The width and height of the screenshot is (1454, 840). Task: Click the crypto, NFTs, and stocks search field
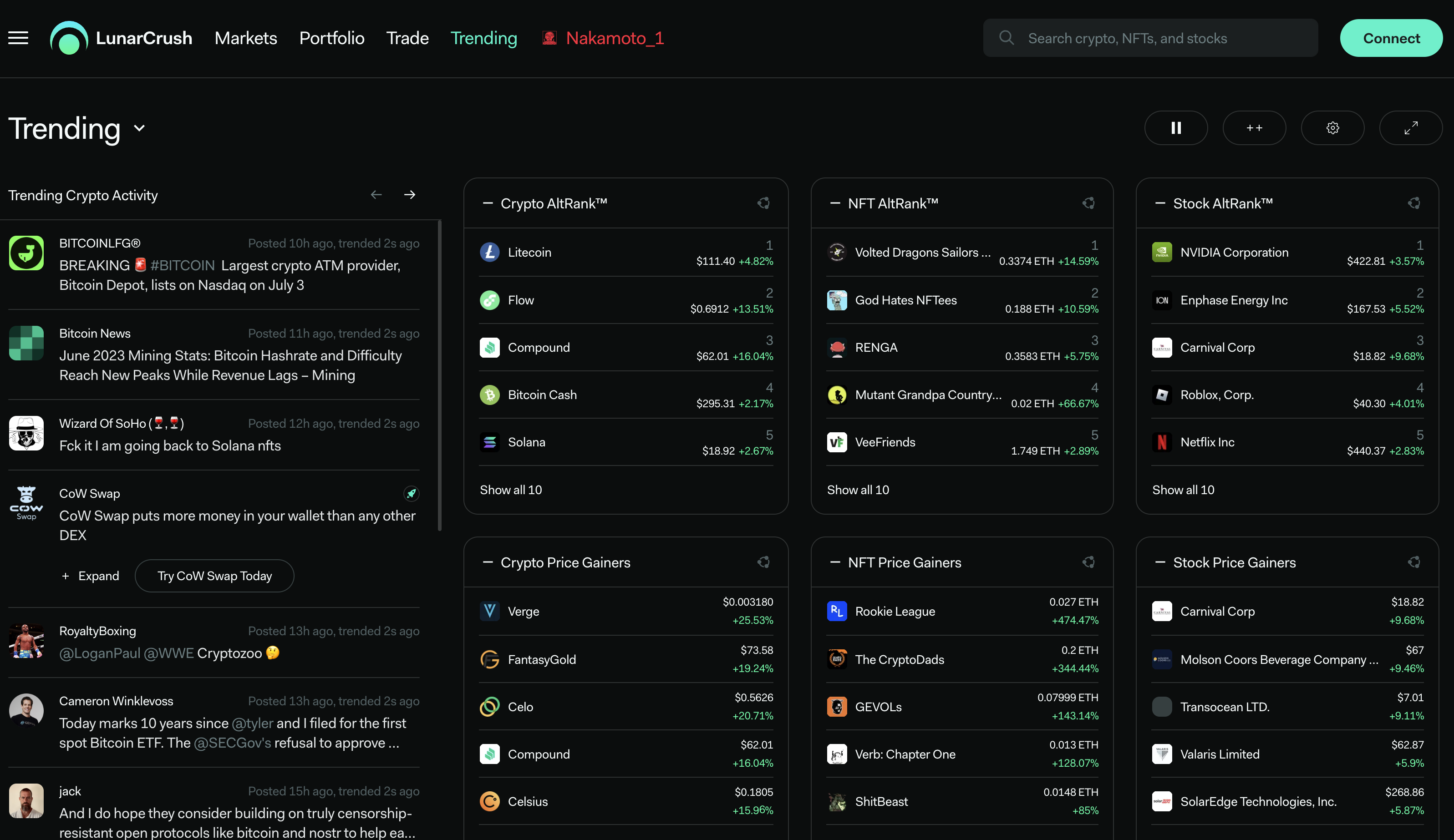coord(1150,38)
